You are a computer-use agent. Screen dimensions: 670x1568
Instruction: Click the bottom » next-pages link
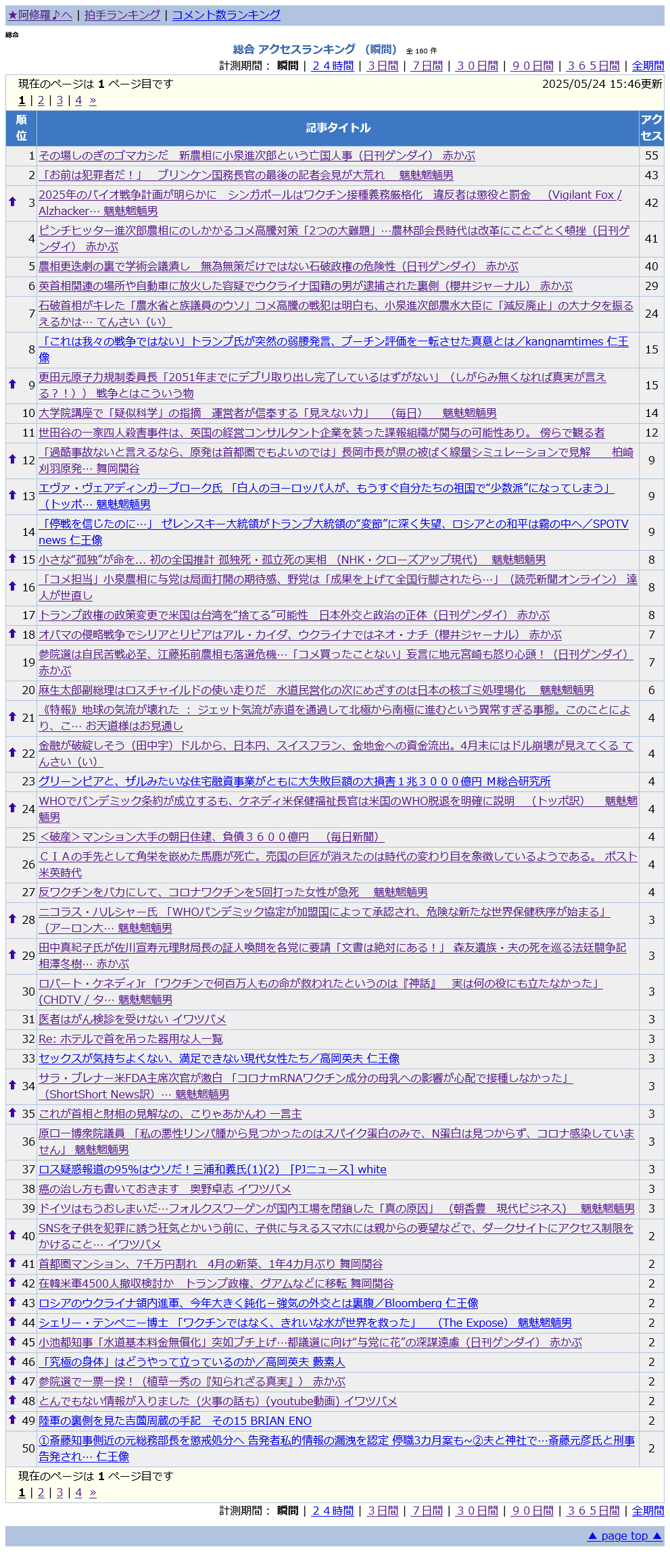pos(93,1492)
